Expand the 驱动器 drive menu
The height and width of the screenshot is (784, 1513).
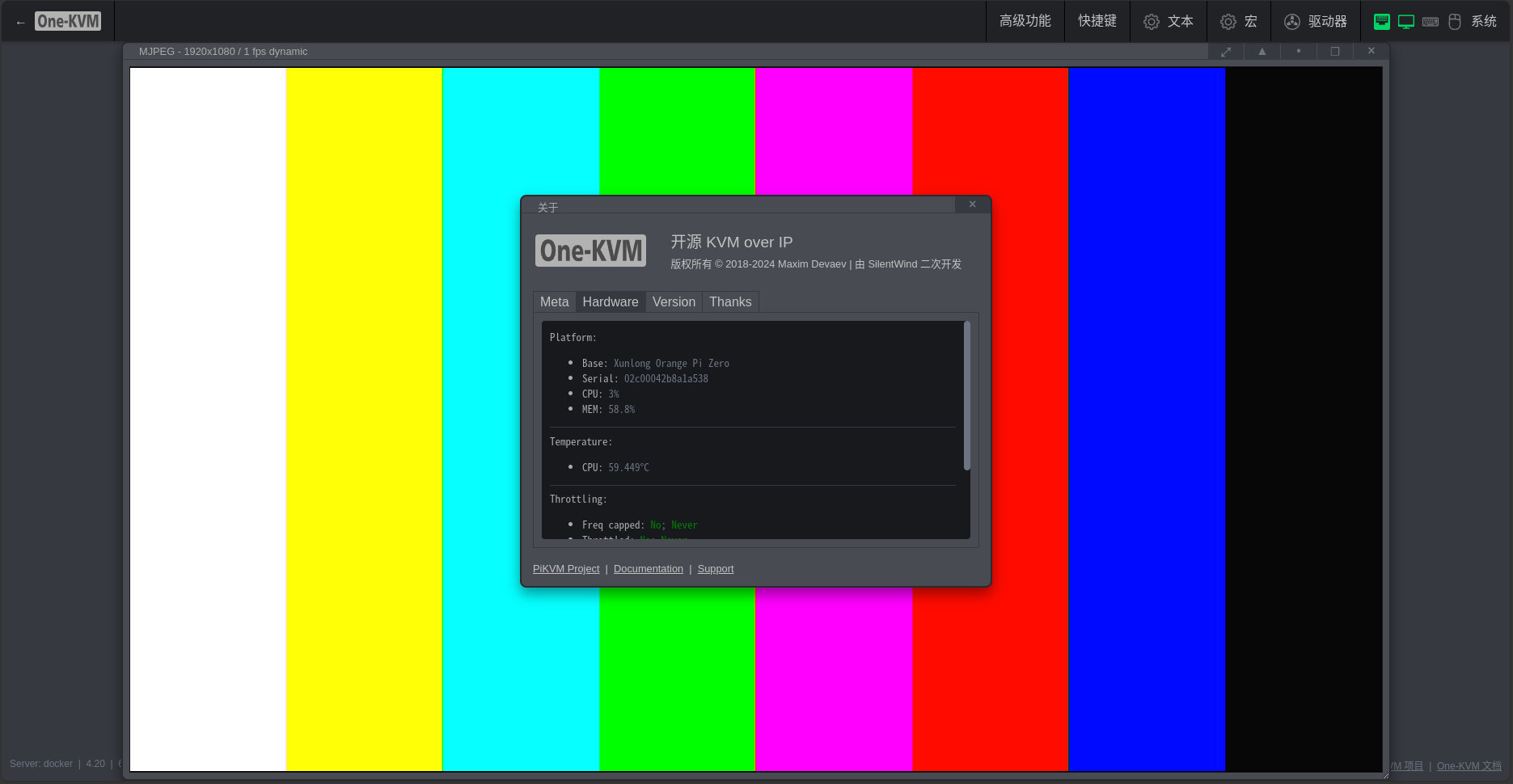coord(1316,21)
